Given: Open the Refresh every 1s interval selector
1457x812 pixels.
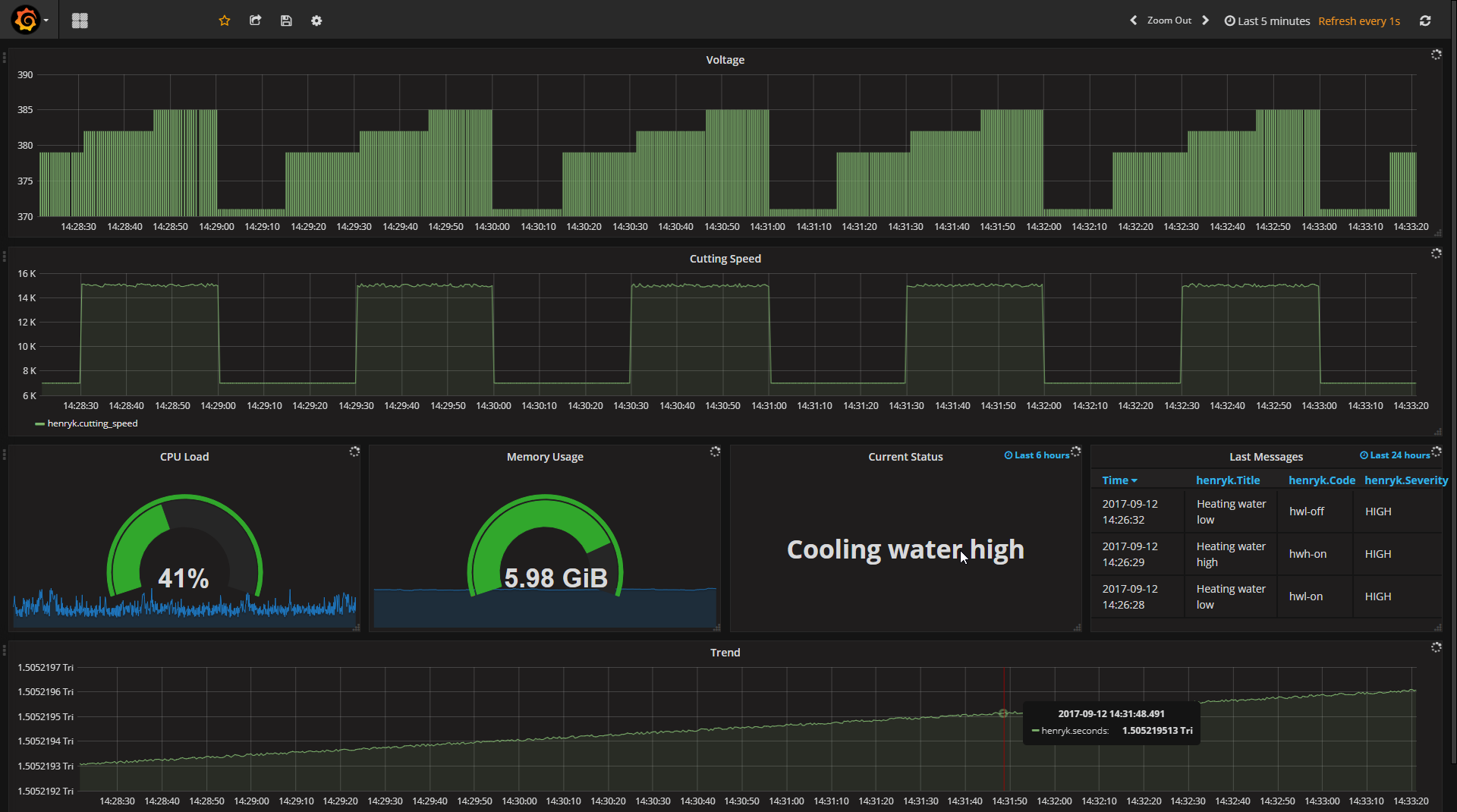Looking at the screenshot, I should [1358, 21].
